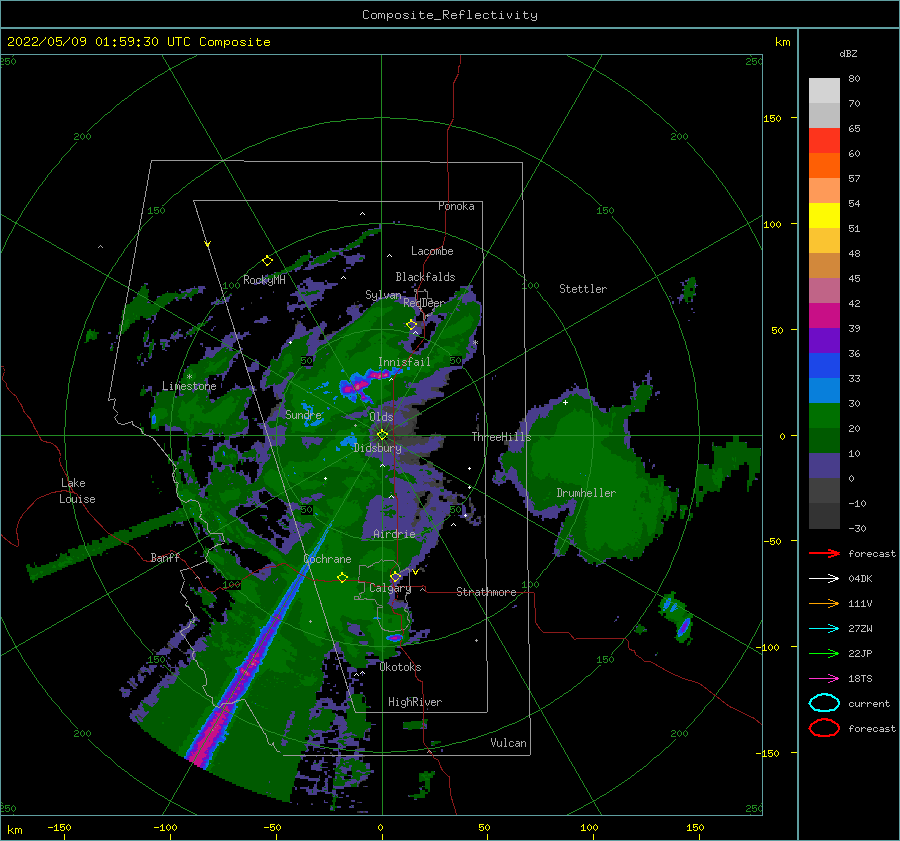Click the yellow diamond marker below Cochrane
900x841 pixels.
(343, 577)
